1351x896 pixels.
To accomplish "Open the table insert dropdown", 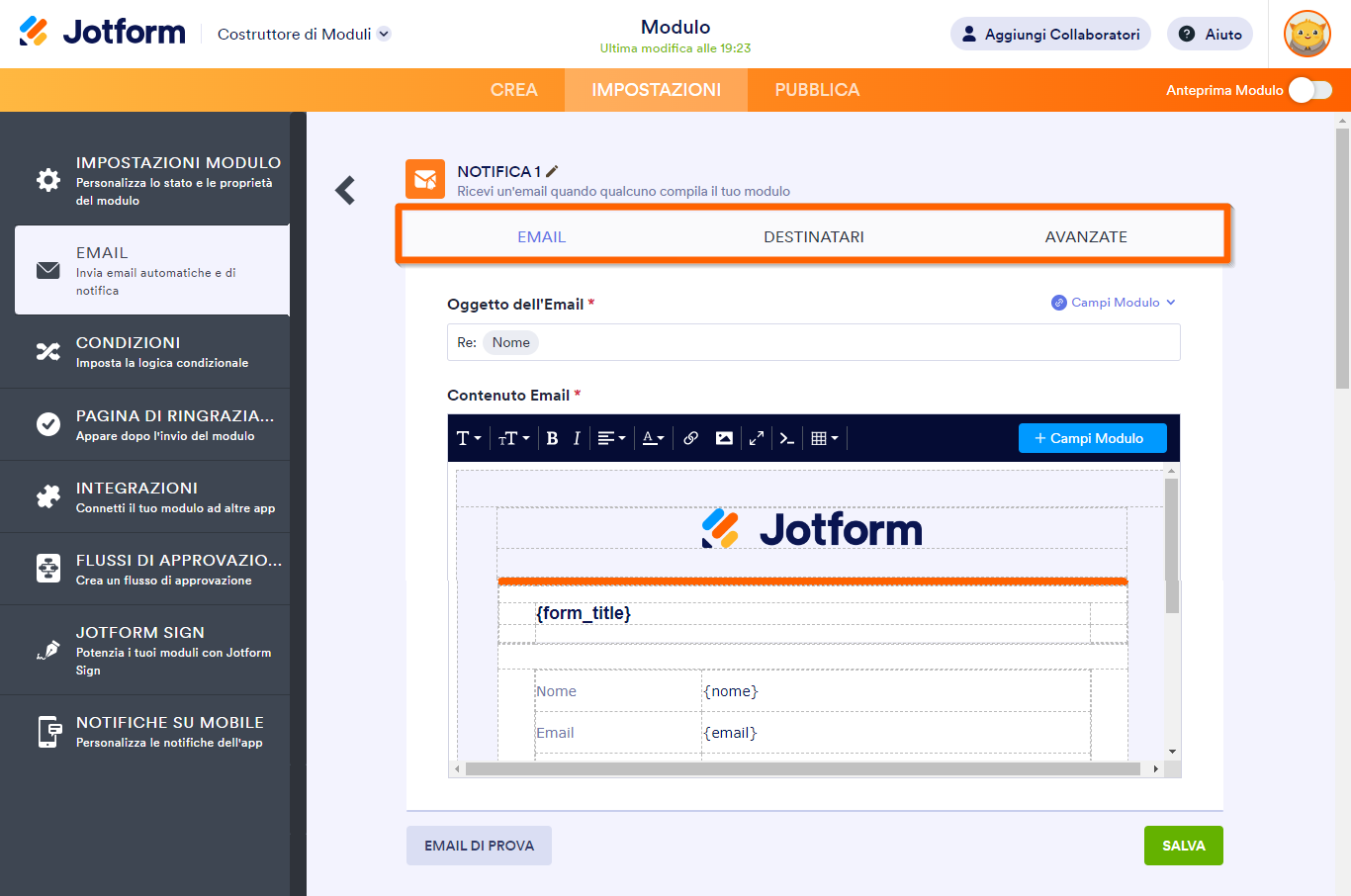I will [x=825, y=438].
